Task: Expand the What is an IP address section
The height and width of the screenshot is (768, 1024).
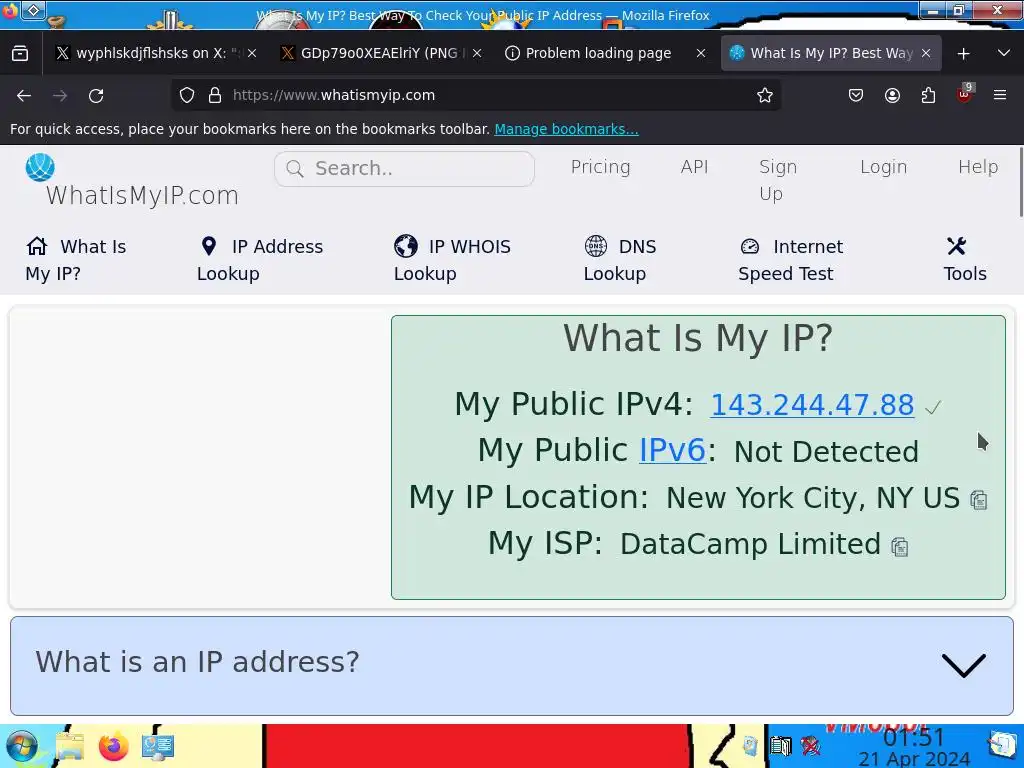Action: (512, 665)
